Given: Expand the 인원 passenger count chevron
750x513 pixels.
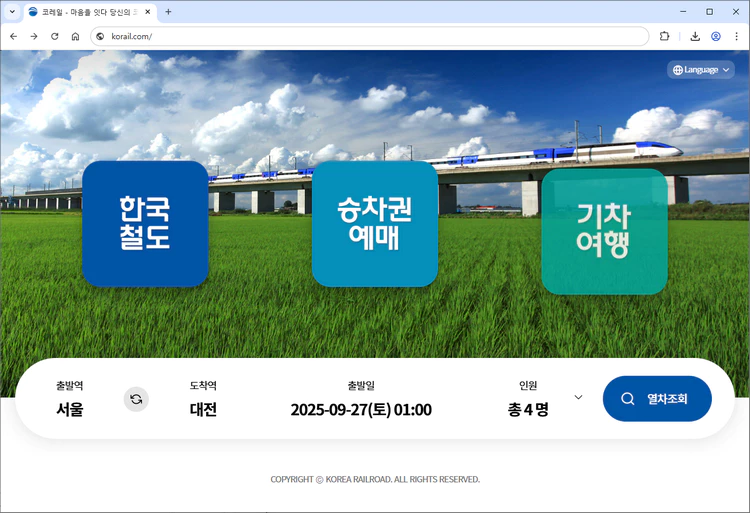Looking at the screenshot, I should tap(578, 397).
